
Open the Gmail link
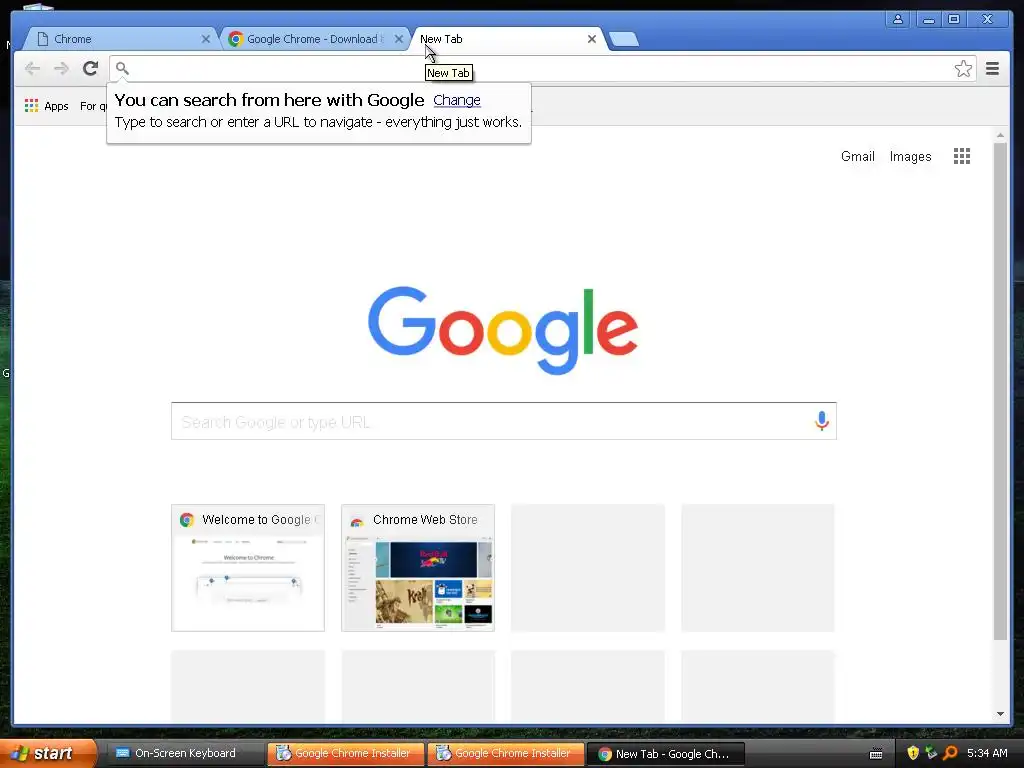click(x=857, y=157)
